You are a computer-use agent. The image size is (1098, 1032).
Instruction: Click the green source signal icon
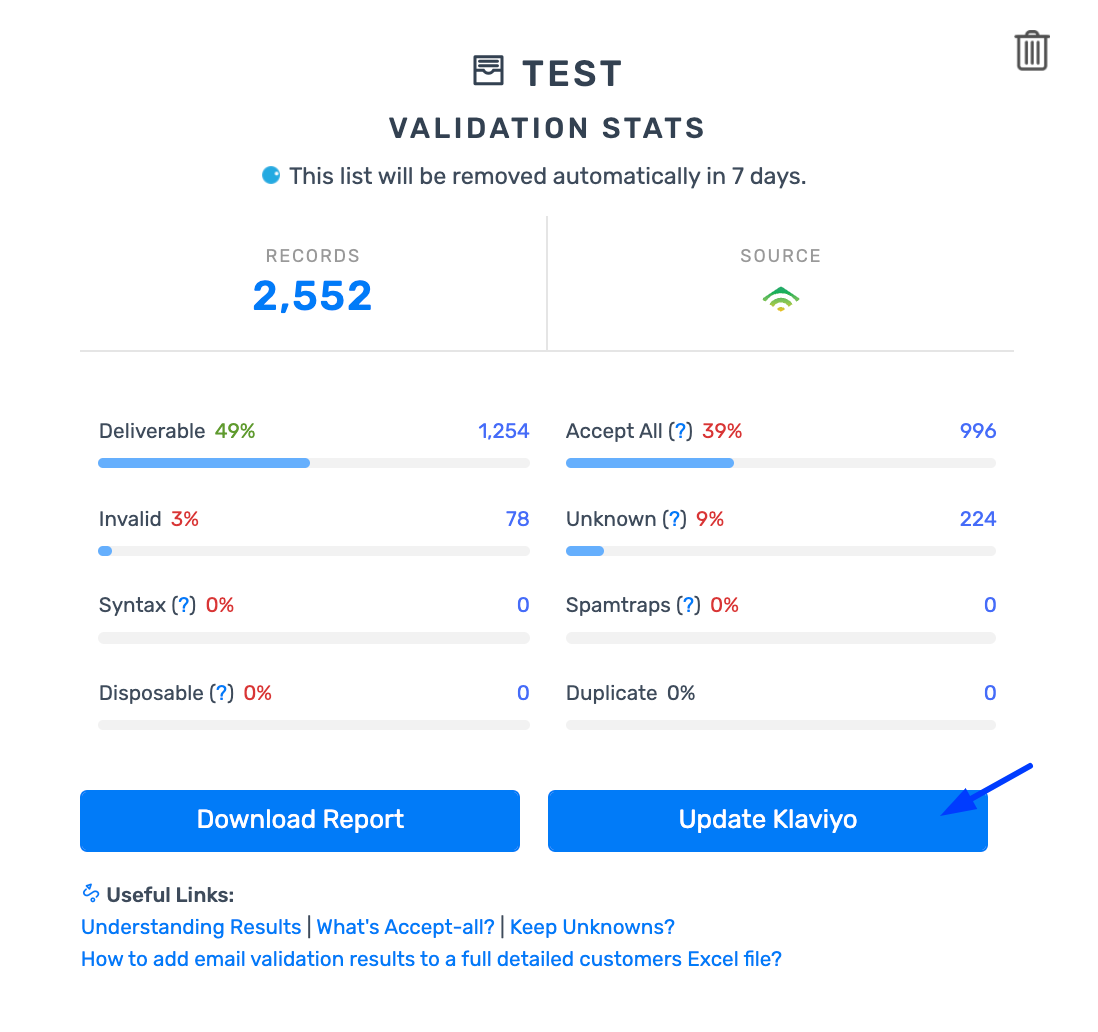pos(781,299)
